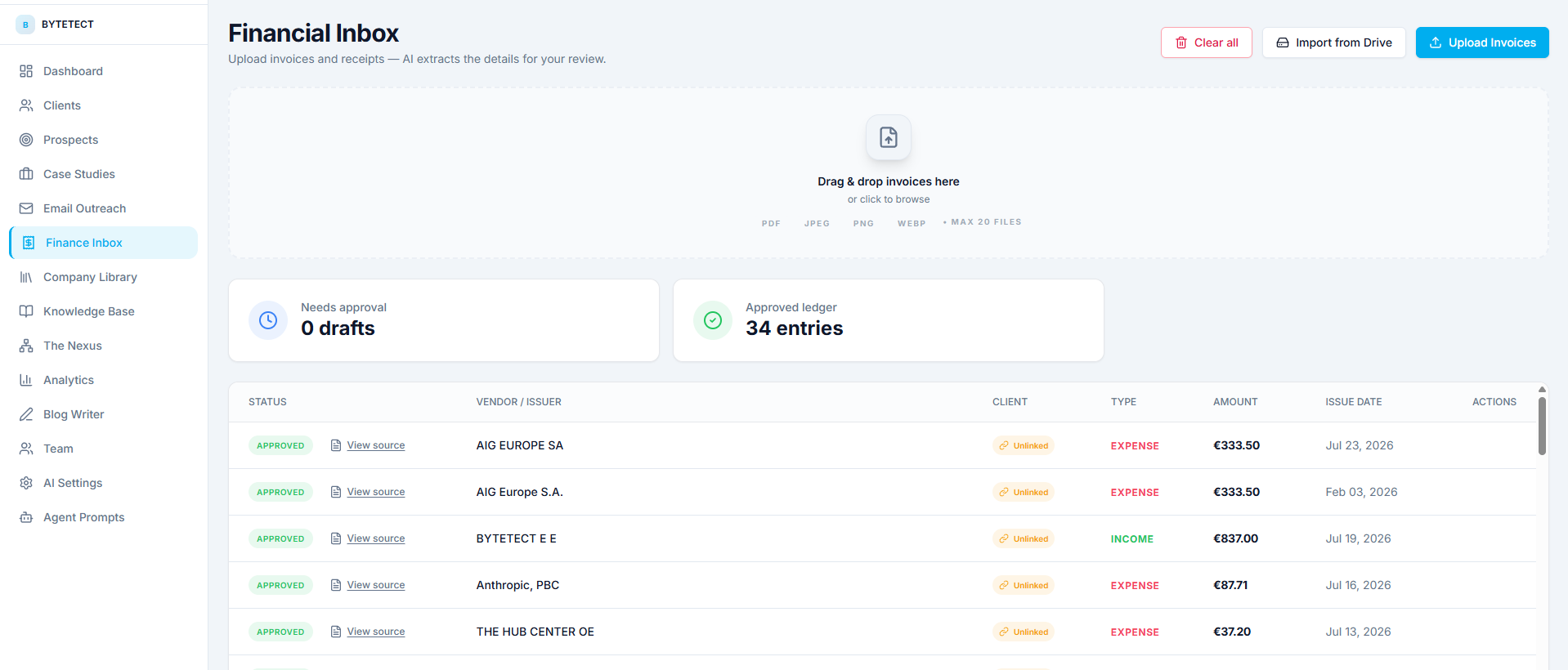Viewport: 1568px width, 670px height.
Task: Click the document icon in THE HUB CENTER OE row
Action: 336,632
